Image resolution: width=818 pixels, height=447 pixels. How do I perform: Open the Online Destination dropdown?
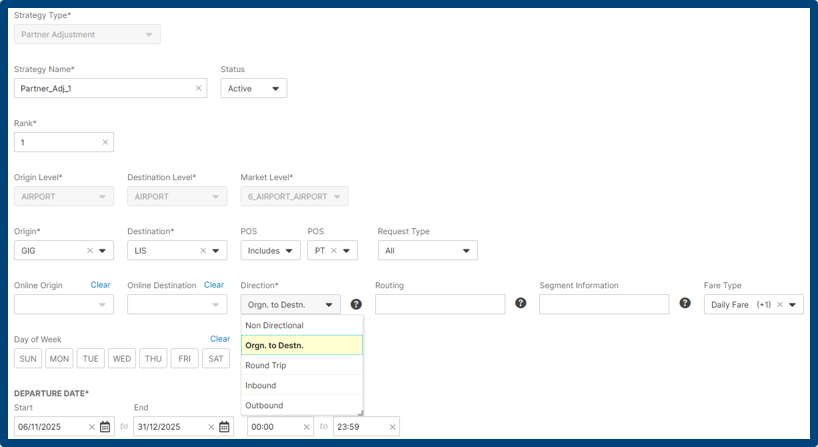177,305
